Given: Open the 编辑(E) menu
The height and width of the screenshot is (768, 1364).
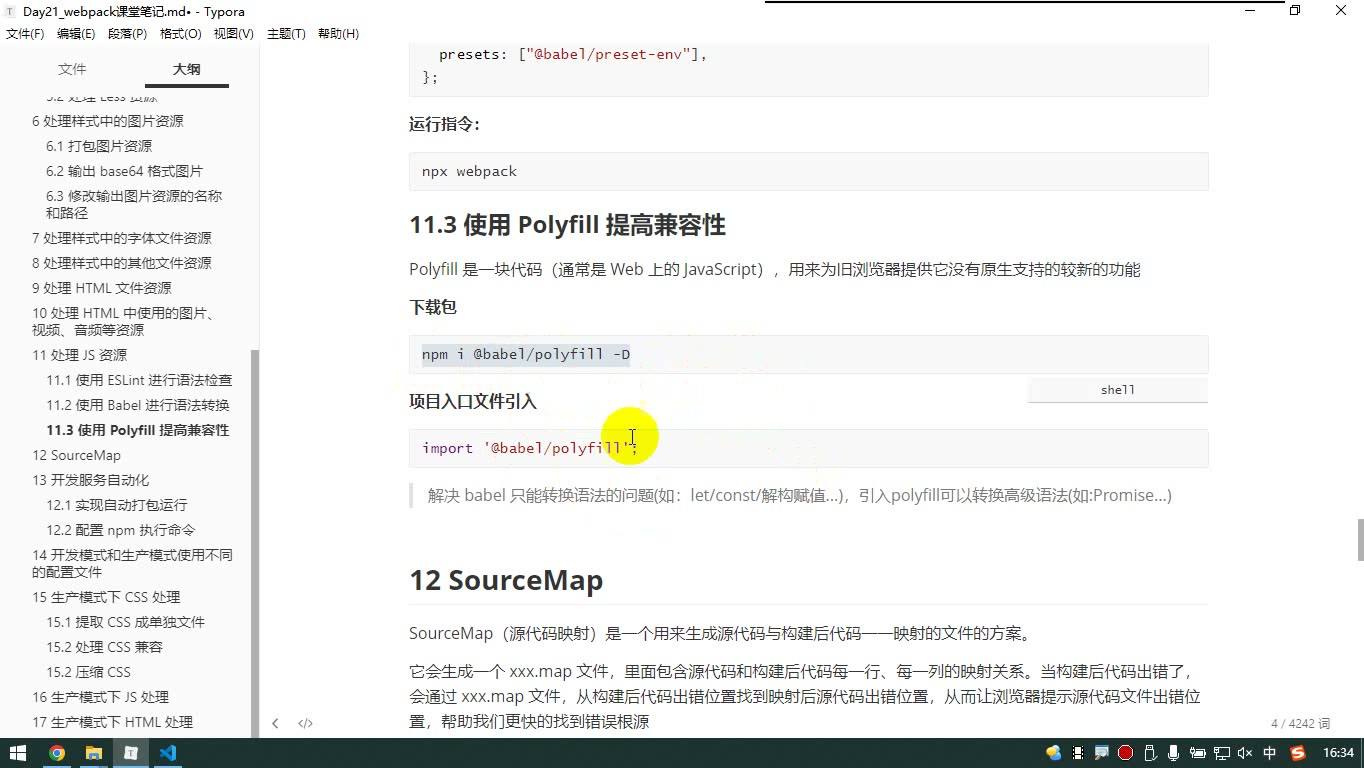Looking at the screenshot, I should point(76,34).
